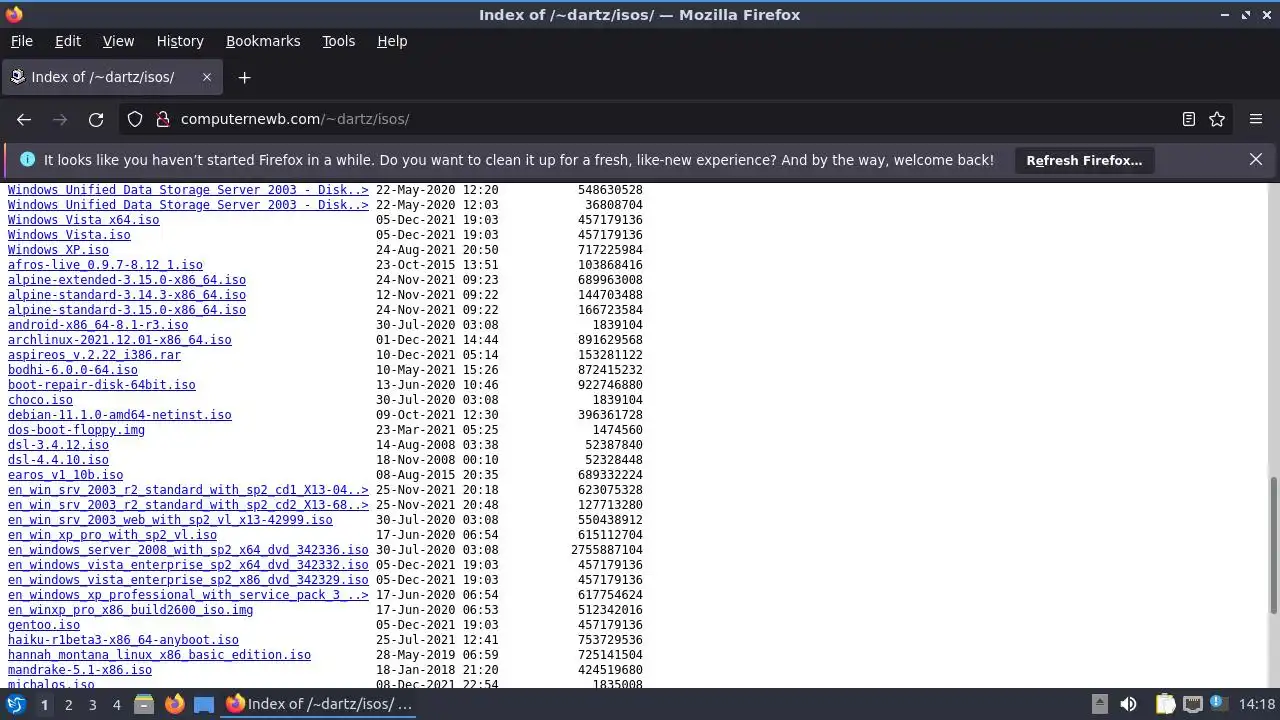
Task: Launch the file manager from taskbar
Action: pos(144,704)
